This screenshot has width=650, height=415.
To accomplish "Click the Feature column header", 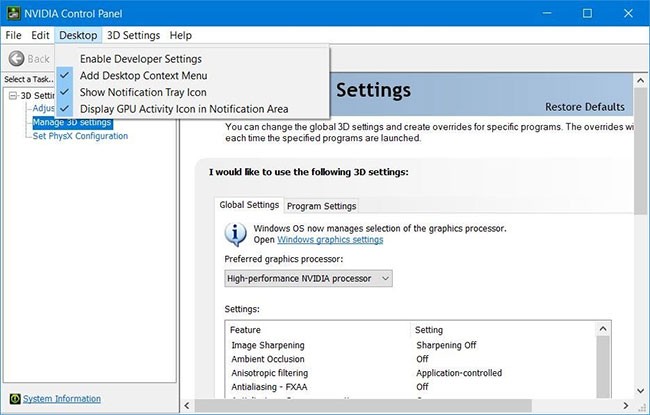I will point(318,330).
